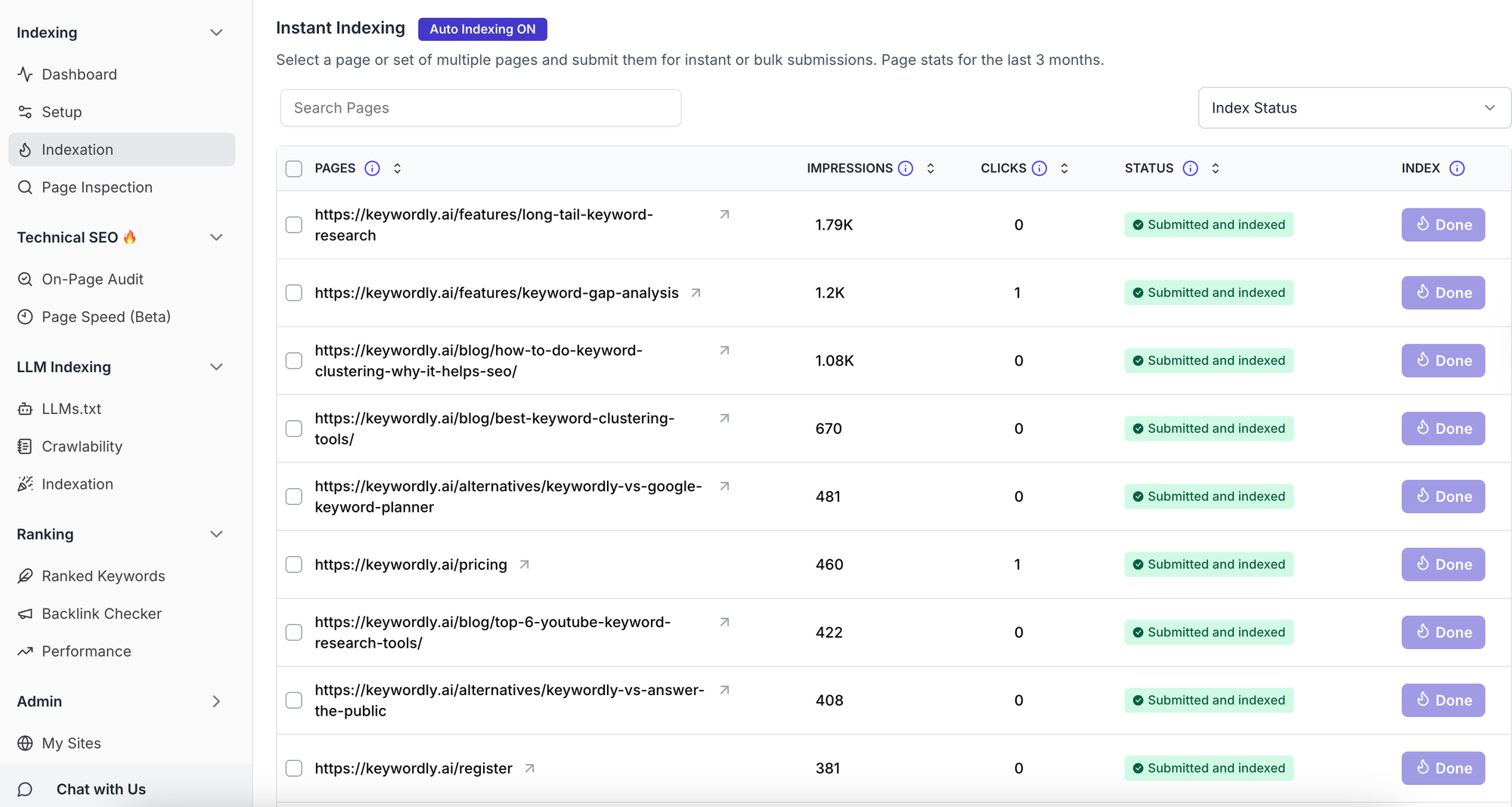The height and width of the screenshot is (807, 1512).
Task: Check the how-to-do-keyword-clustering row checkbox
Action: 294,361
